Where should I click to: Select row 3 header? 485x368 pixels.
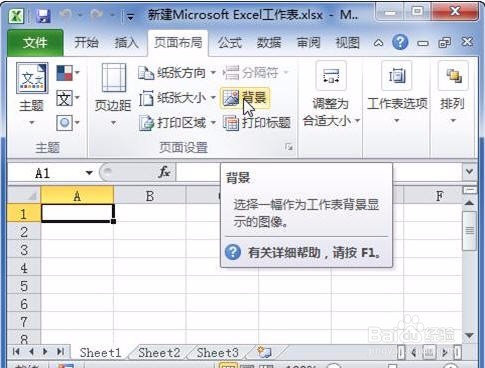pyautogui.click(x=24, y=250)
